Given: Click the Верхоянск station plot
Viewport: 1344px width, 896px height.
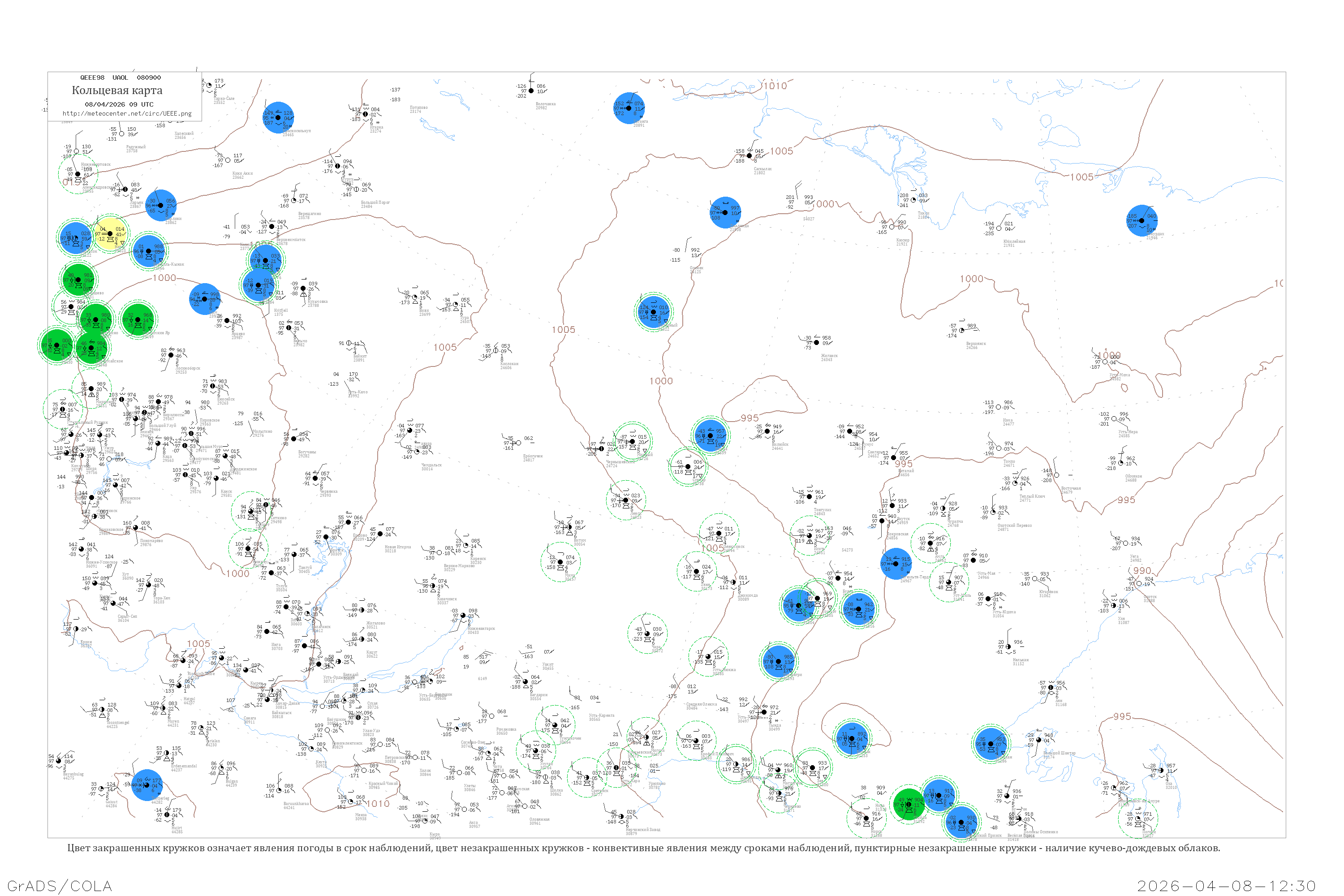Looking at the screenshot, I should coord(962,330).
